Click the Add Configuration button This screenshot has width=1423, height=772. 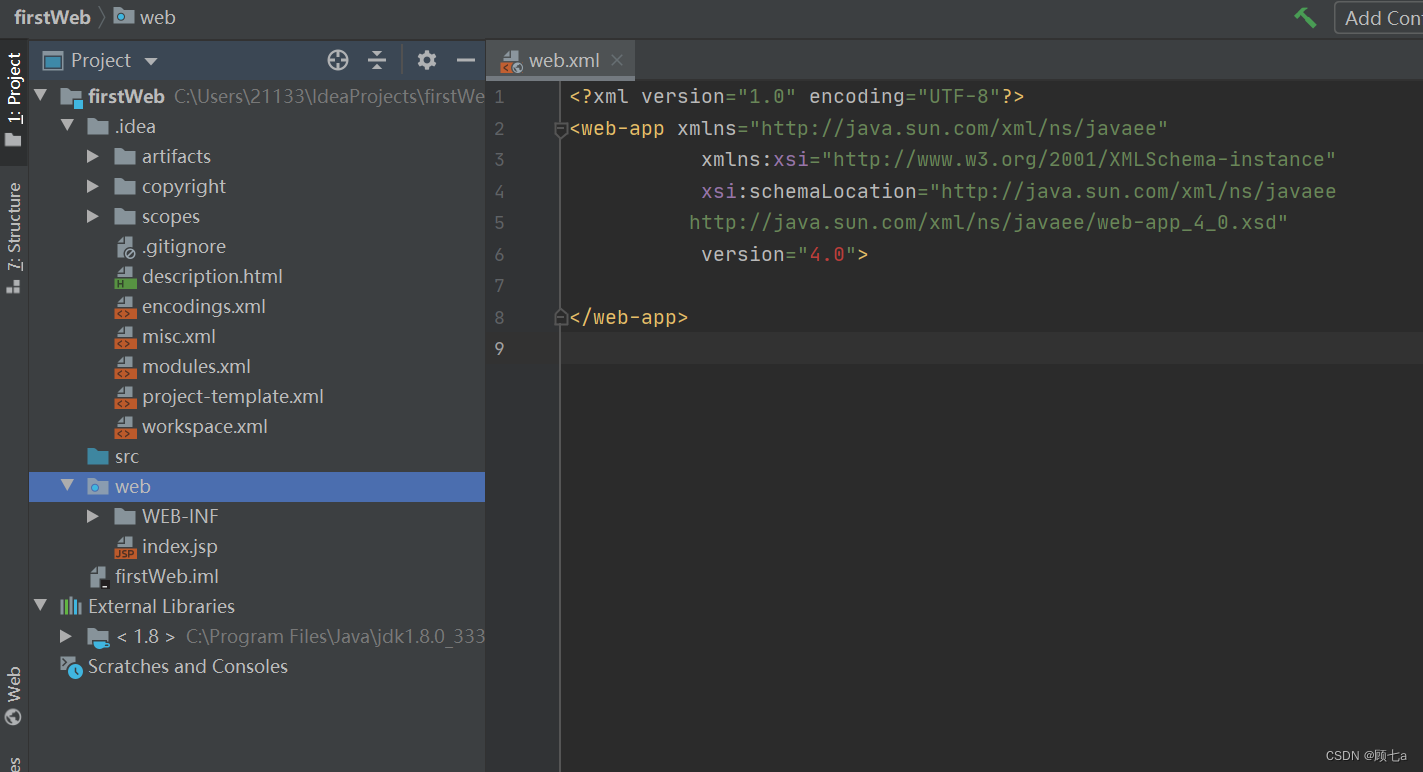pyautogui.click(x=1379, y=17)
